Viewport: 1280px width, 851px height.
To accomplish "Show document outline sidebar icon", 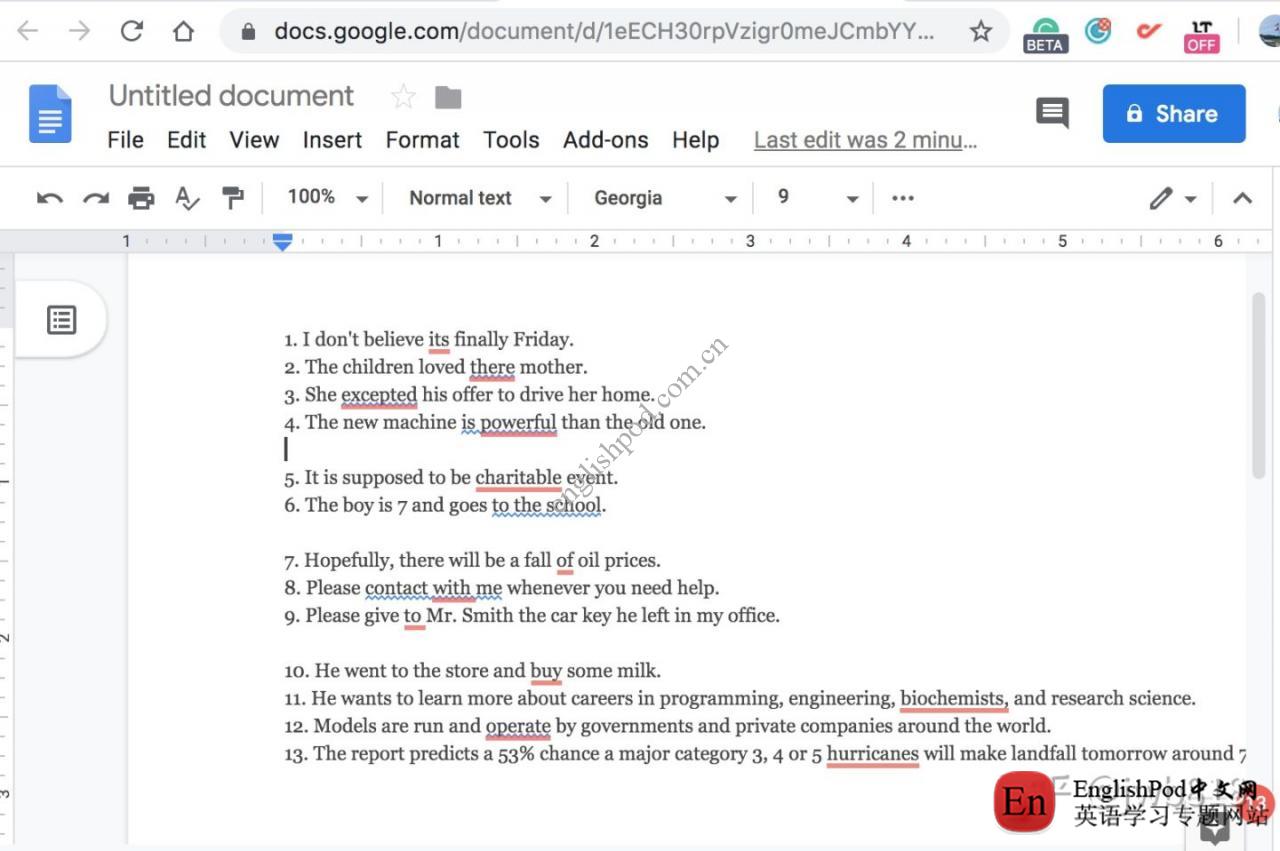I will tap(61, 320).
